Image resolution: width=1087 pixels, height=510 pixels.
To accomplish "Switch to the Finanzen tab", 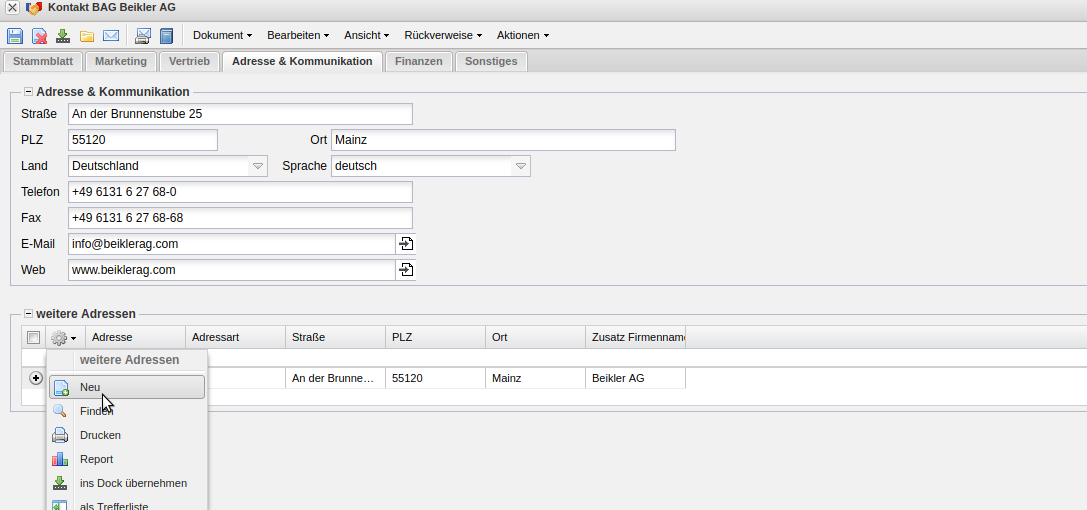I will point(418,61).
